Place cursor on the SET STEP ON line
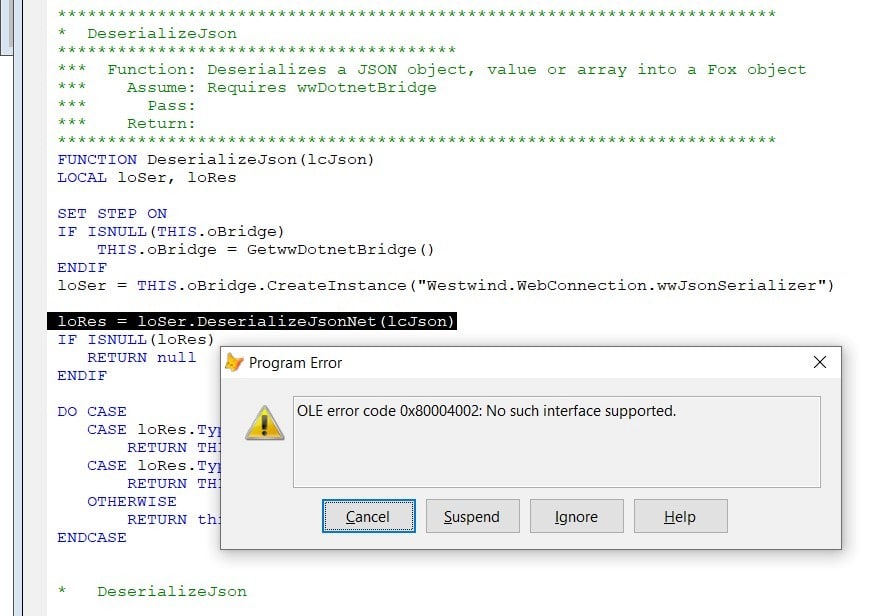Image resolution: width=882 pixels, height=616 pixels. (113, 213)
